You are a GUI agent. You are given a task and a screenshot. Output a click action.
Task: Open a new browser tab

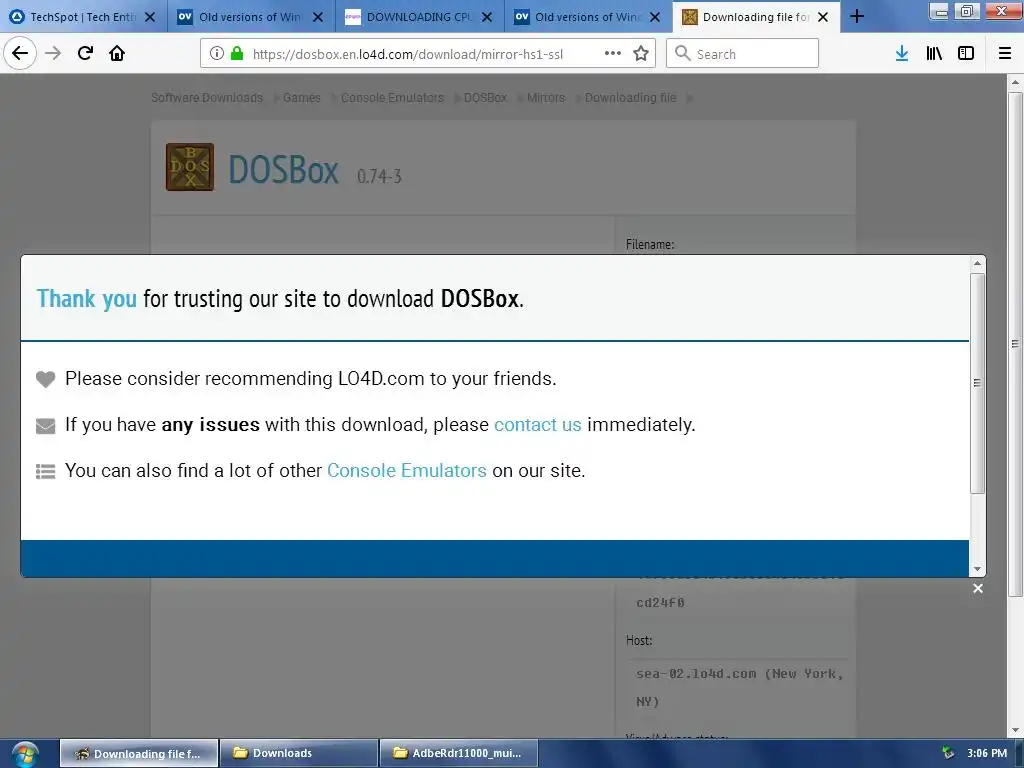coord(857,16)
